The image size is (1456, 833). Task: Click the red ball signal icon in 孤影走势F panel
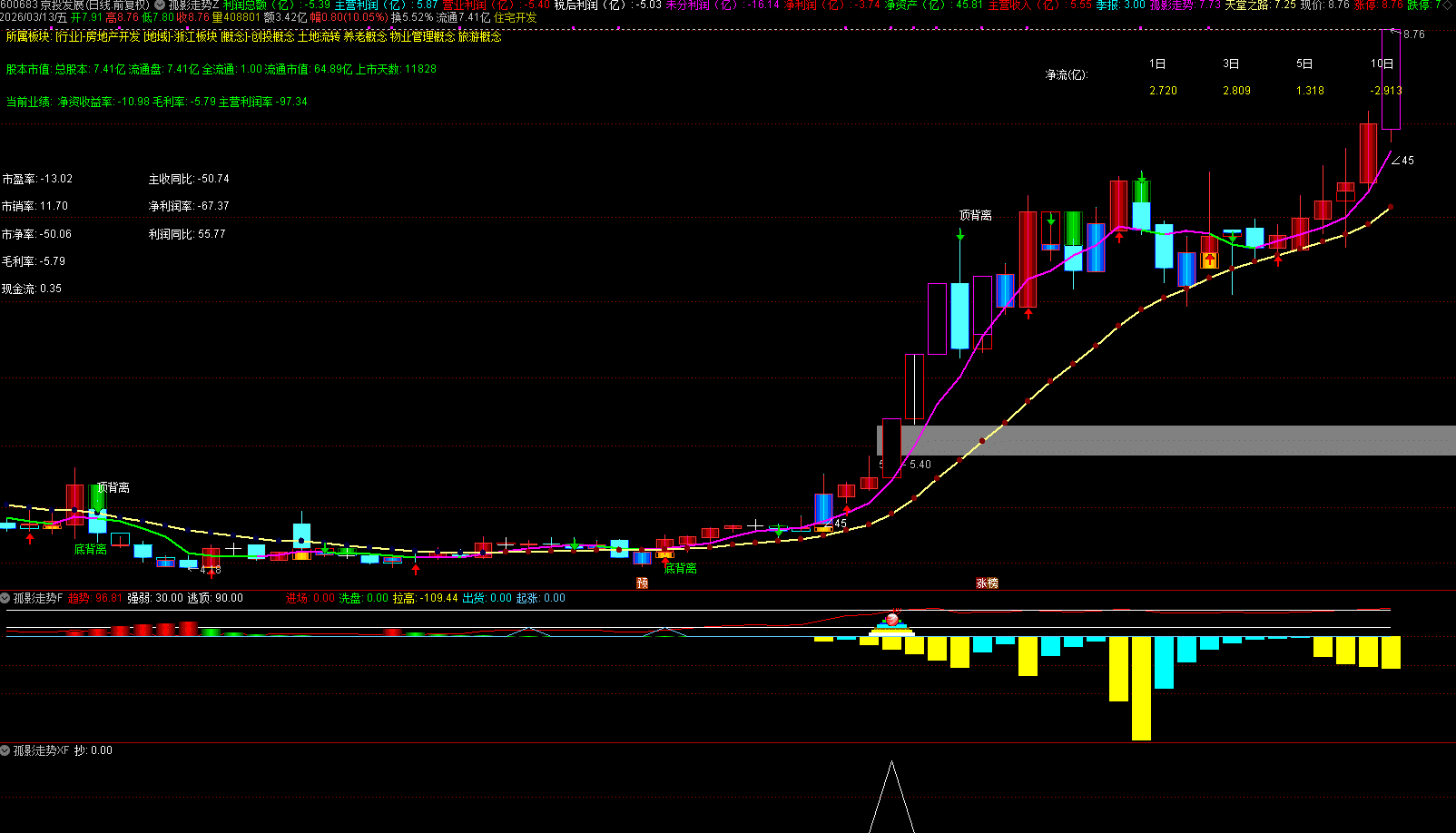891,619
